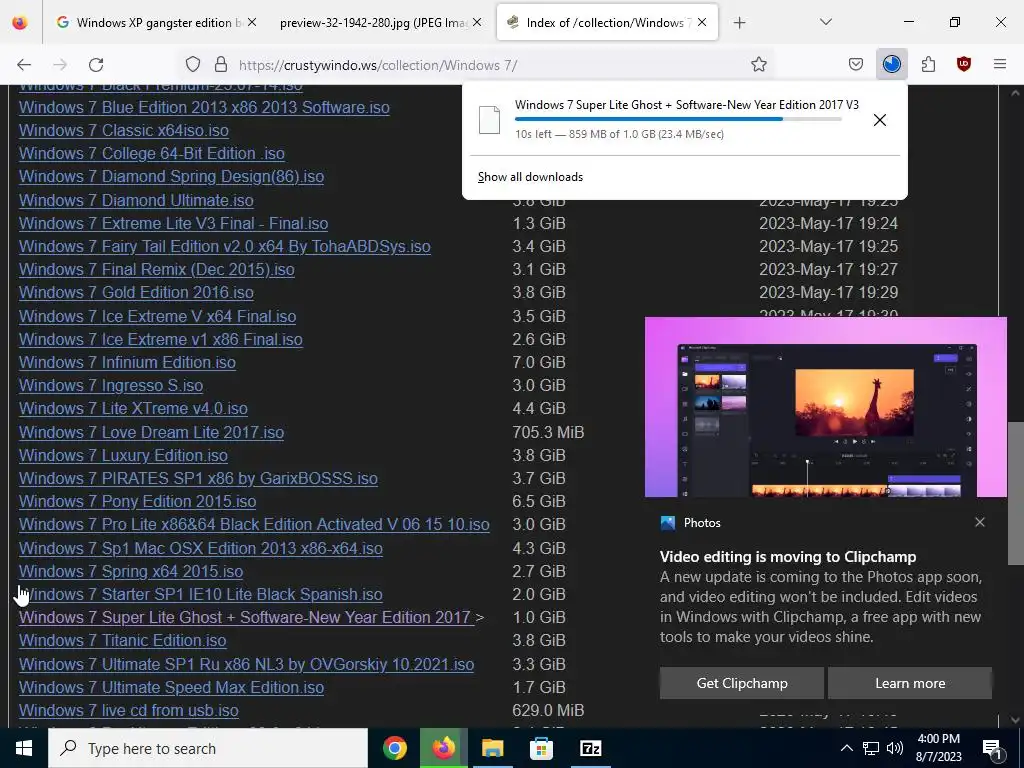Open the list all tabs dropdown
This screenshot has height=768, width=1024.
(x=825, y=22)
